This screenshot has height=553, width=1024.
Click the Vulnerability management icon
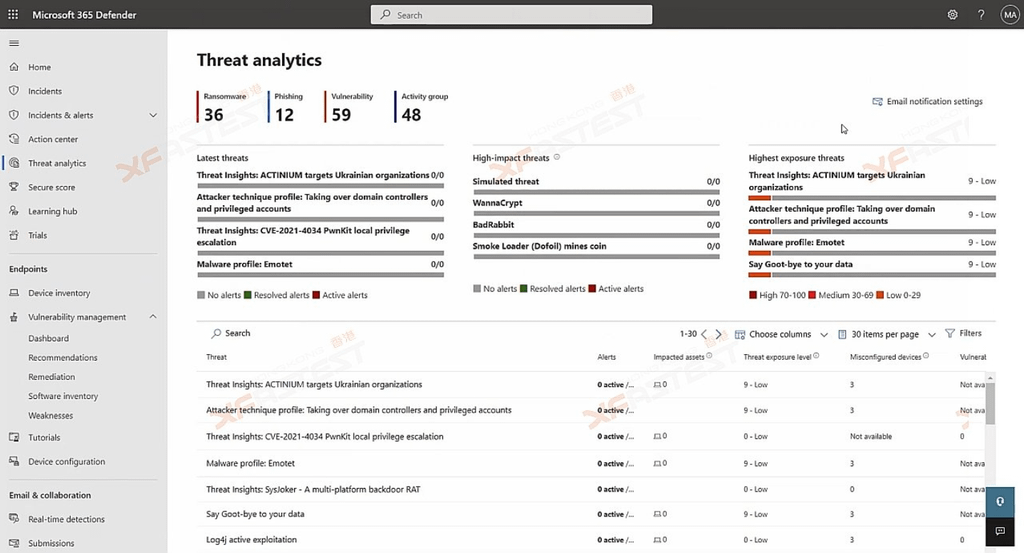(x=14, y=317)
